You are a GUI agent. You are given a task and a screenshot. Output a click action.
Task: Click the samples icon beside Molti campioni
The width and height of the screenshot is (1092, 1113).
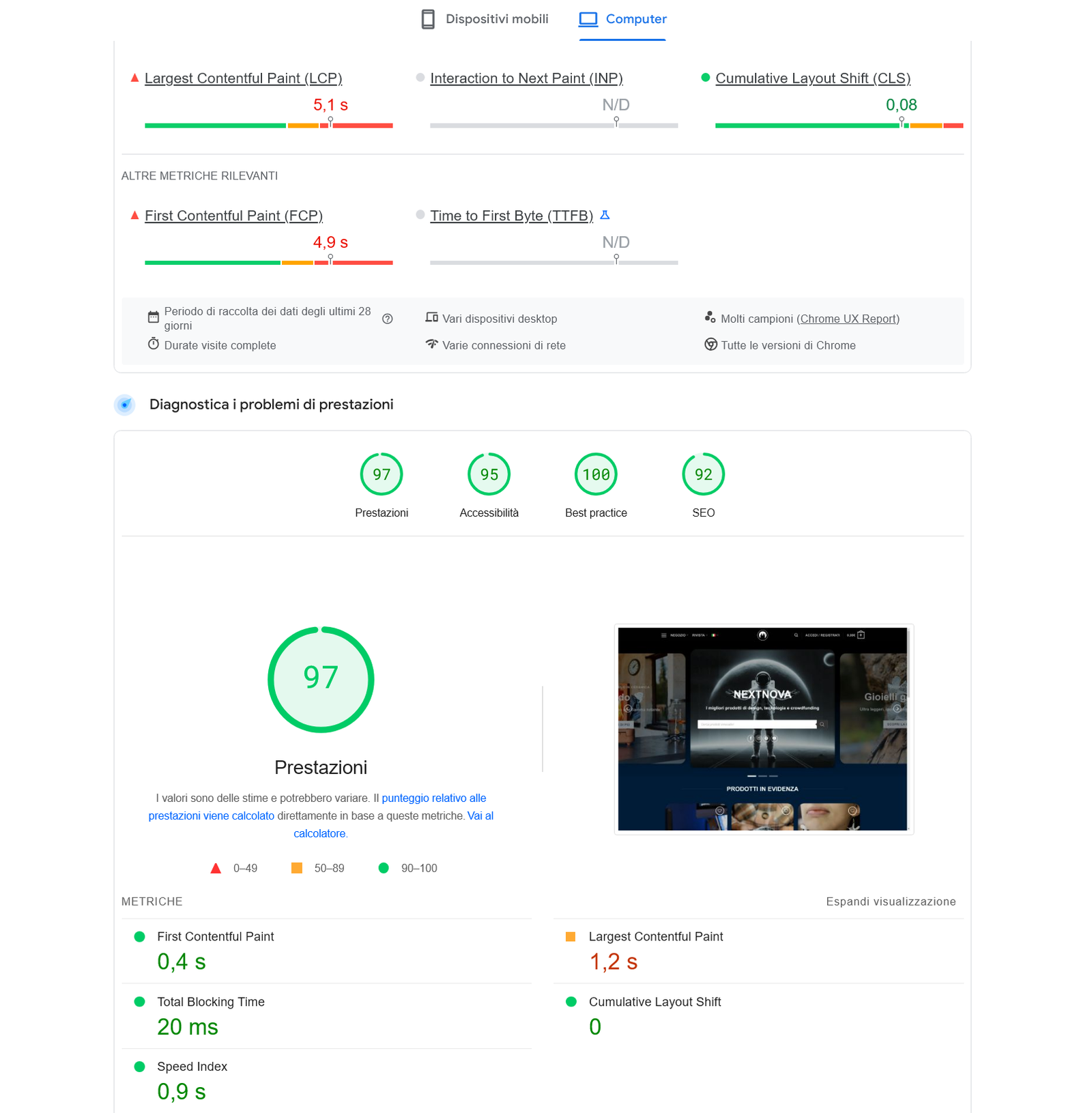(710, 317)
